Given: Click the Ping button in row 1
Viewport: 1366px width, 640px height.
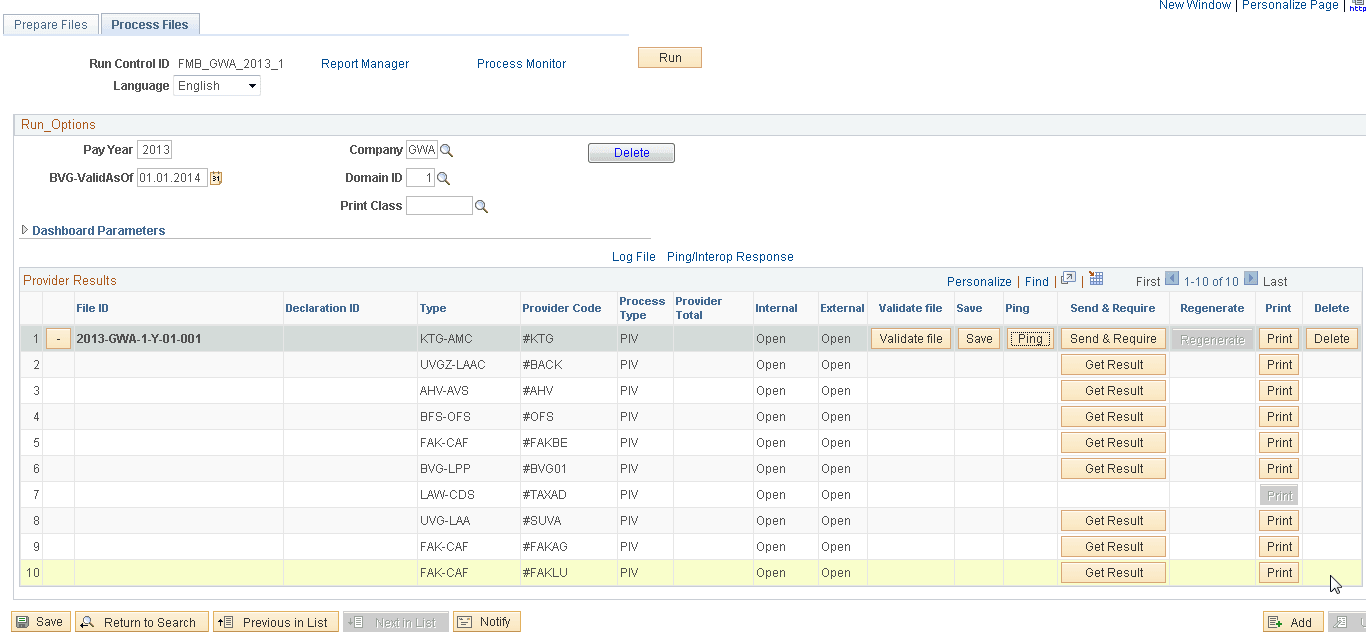Looking at the screenshot, I should (x=1030, y=339).
